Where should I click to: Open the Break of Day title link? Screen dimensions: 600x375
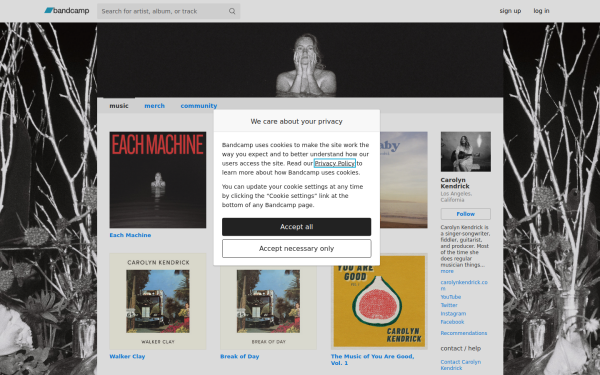(x=240, y=356)
